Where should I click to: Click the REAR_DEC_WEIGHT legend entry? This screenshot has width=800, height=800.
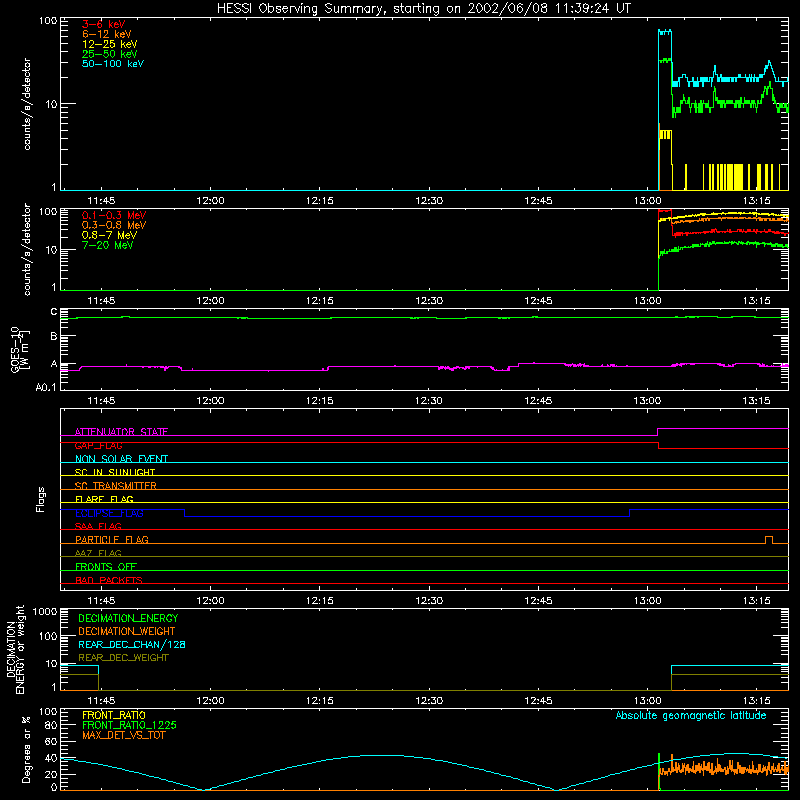tap(123, 658)
